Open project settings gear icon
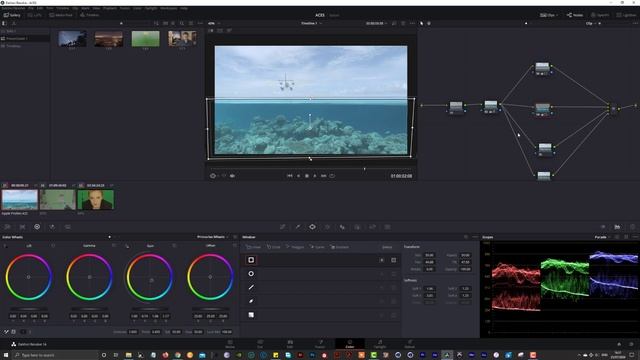 [x=632, y=344]
